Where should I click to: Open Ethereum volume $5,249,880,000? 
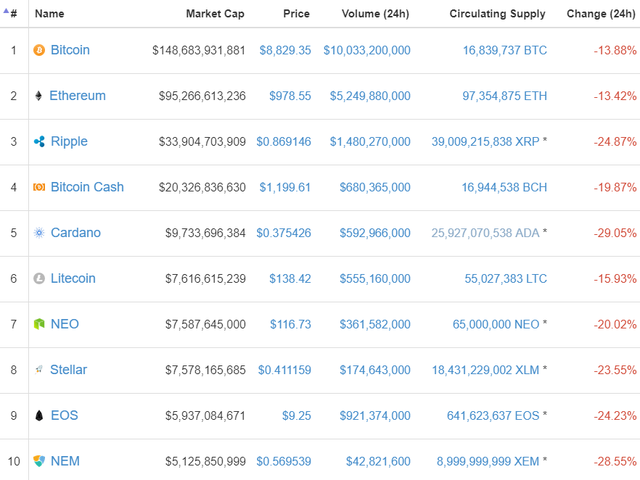pyautogui.click(x=370, y=96)
